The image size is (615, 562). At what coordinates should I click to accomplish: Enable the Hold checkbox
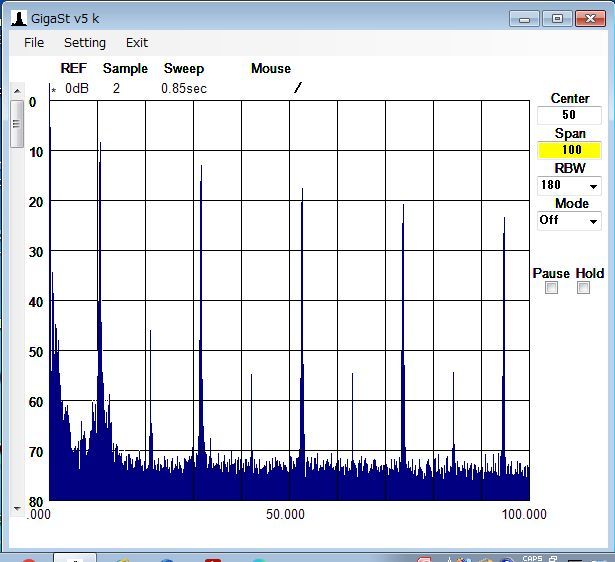(583, 288)
